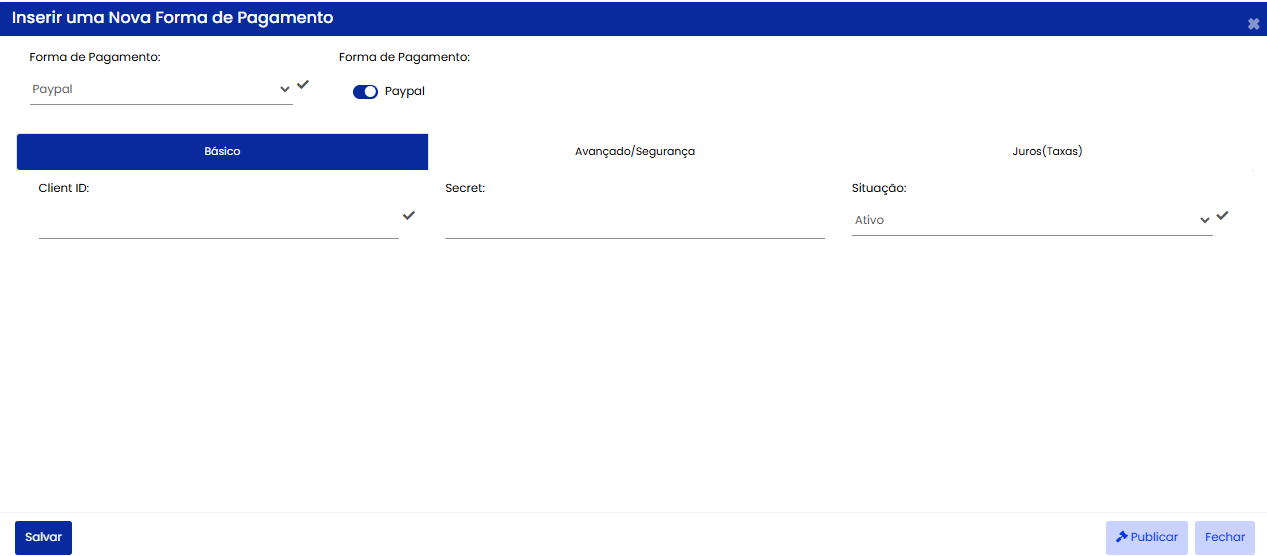
Task: Go to the Juros(Taxas) tab
Action: click(x=1047, y=152)
